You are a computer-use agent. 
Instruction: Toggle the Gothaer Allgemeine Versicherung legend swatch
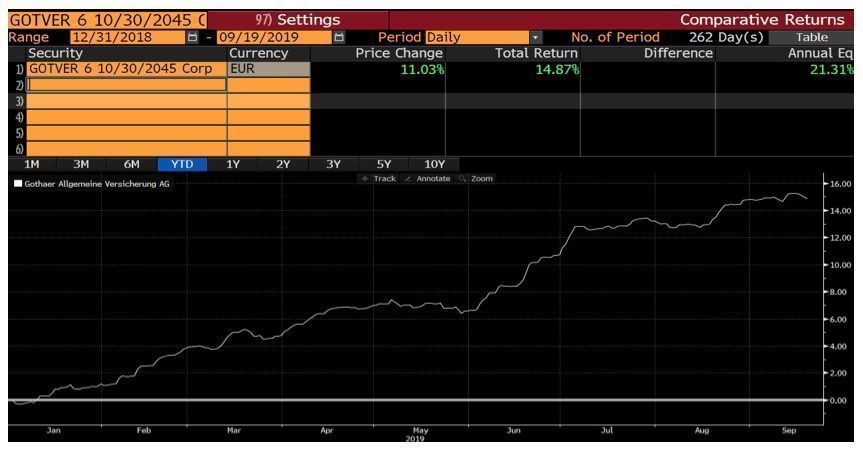pyautogui.click(x=18, y=184)
